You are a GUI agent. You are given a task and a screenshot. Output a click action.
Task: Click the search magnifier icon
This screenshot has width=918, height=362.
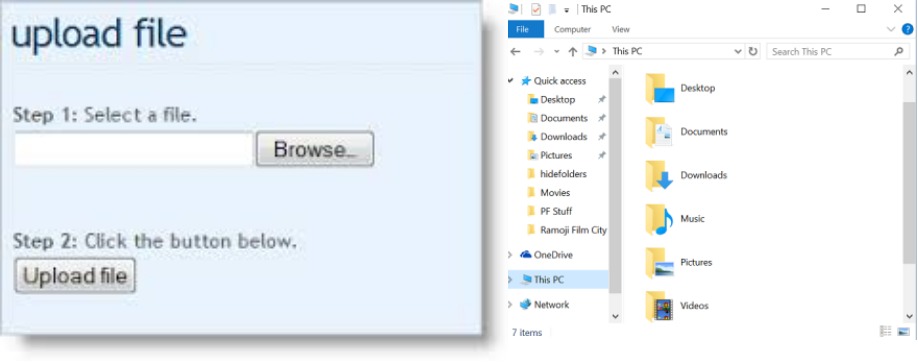(899, 52)
